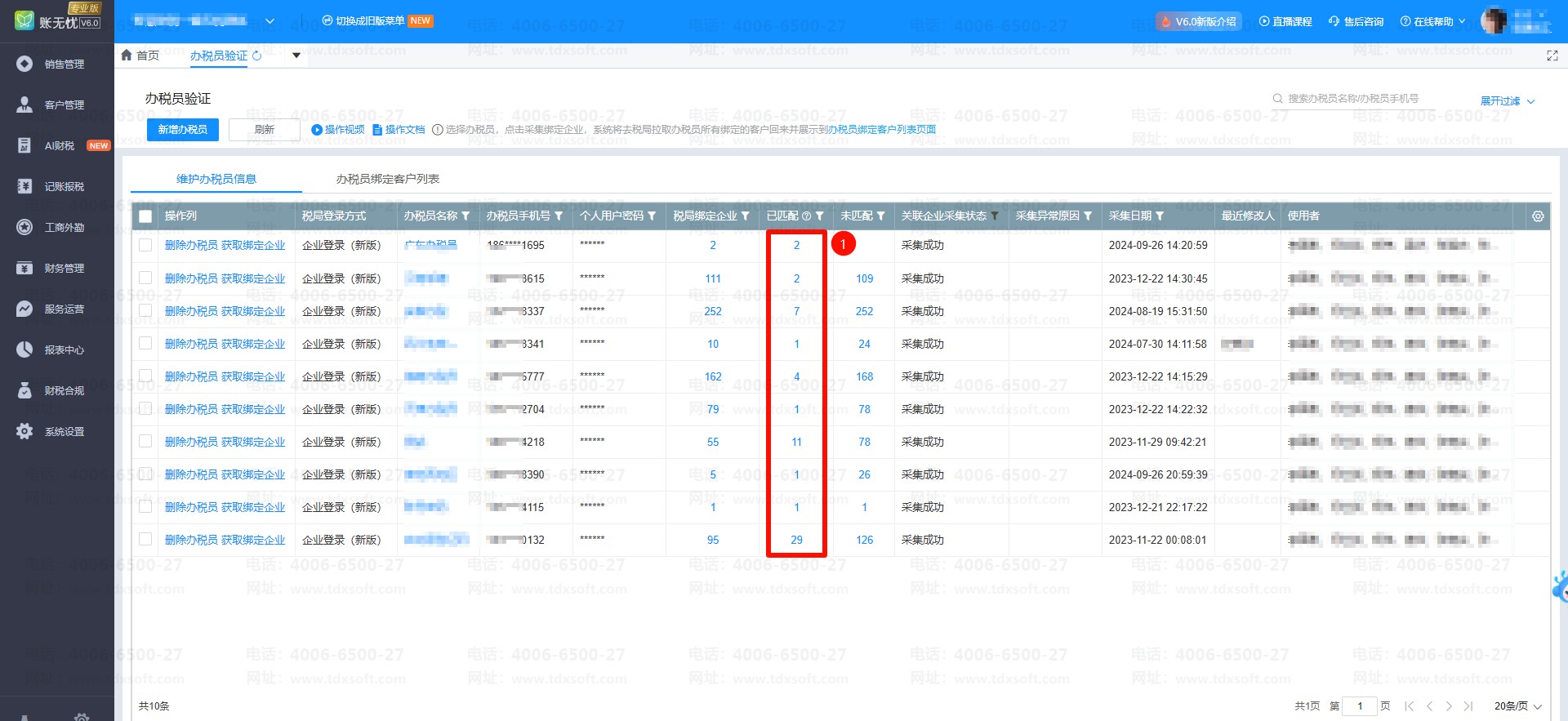Go to the 首页 home tab
Screen dimensions: 1568x721
click(x=140, y=56)
